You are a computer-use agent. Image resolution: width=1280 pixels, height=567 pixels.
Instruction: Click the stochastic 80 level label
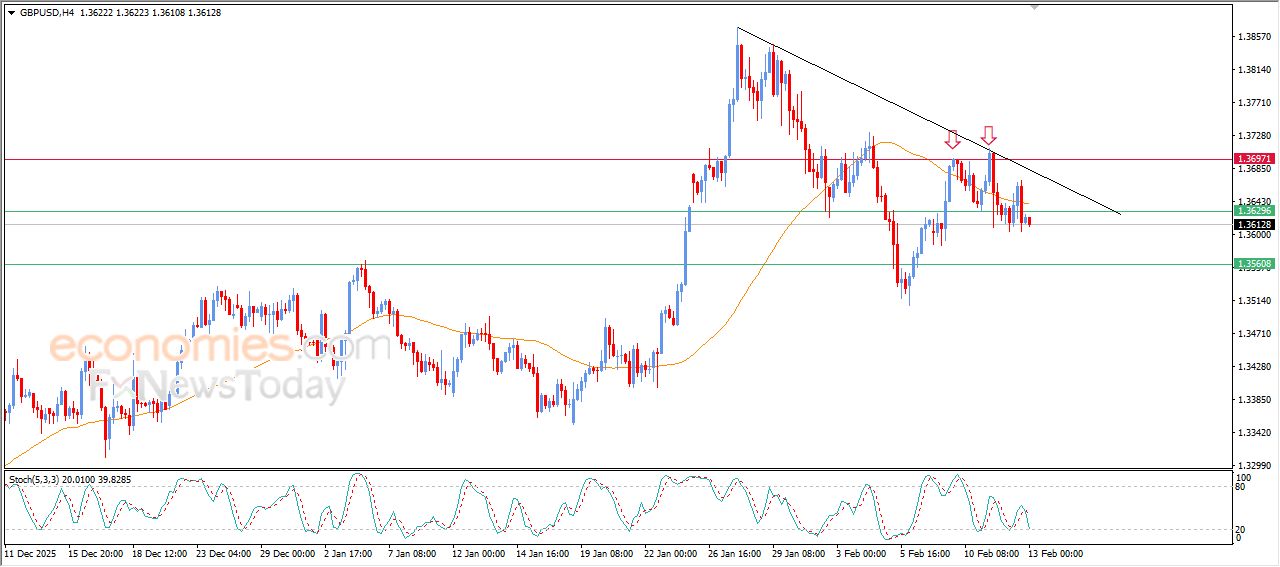point(1240,487)
